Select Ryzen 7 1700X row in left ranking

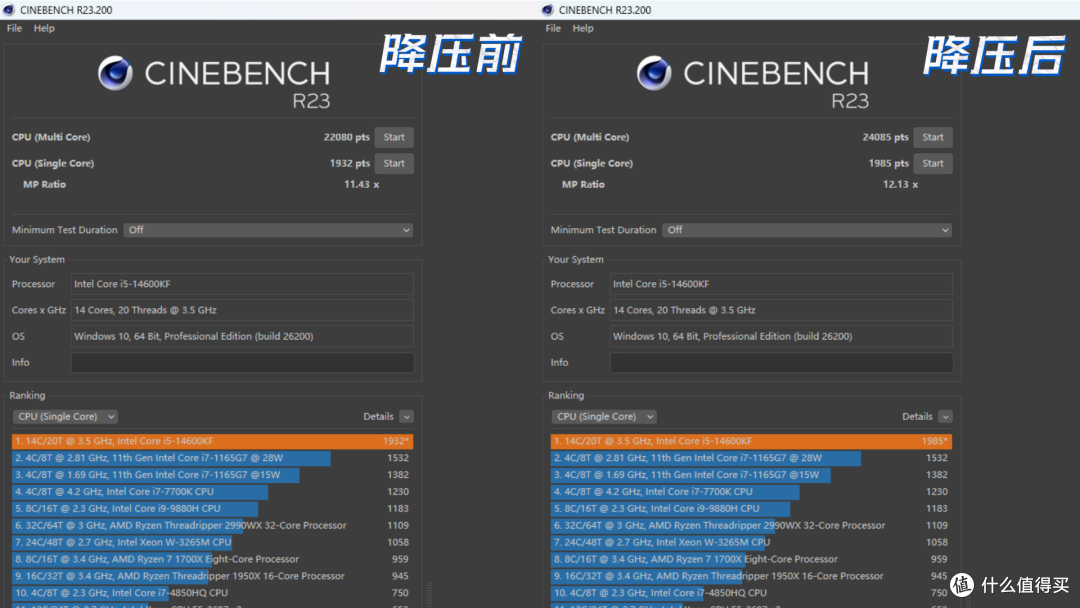pos(212,559)
